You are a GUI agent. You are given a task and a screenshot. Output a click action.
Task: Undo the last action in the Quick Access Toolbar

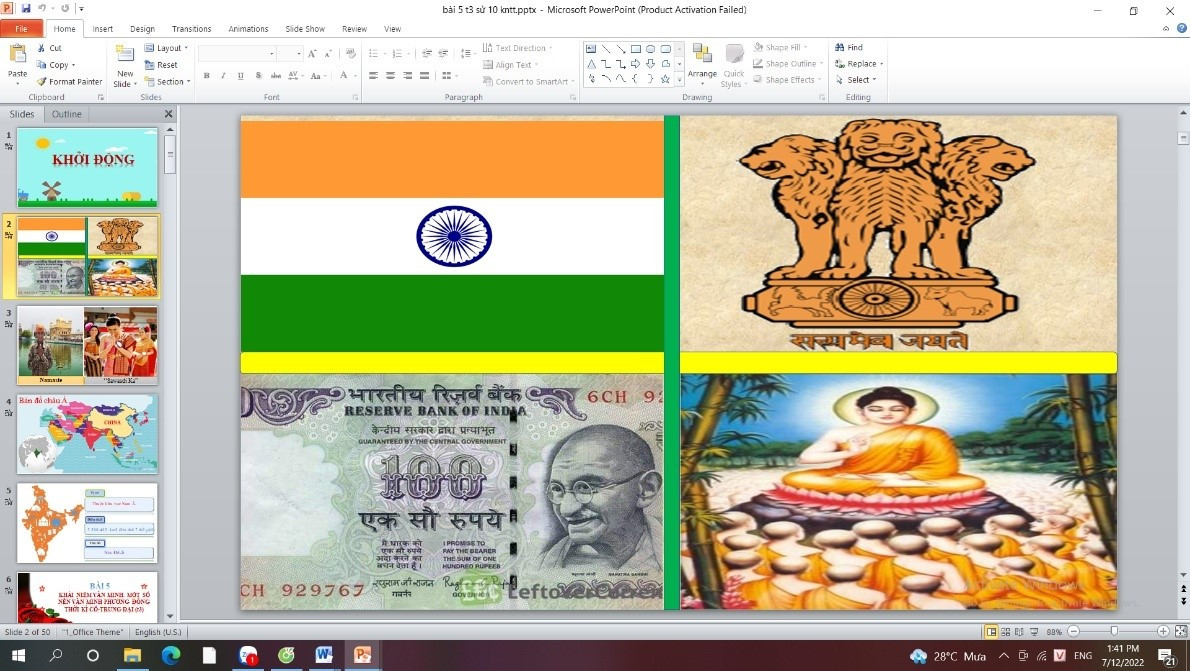click(43, 8)
